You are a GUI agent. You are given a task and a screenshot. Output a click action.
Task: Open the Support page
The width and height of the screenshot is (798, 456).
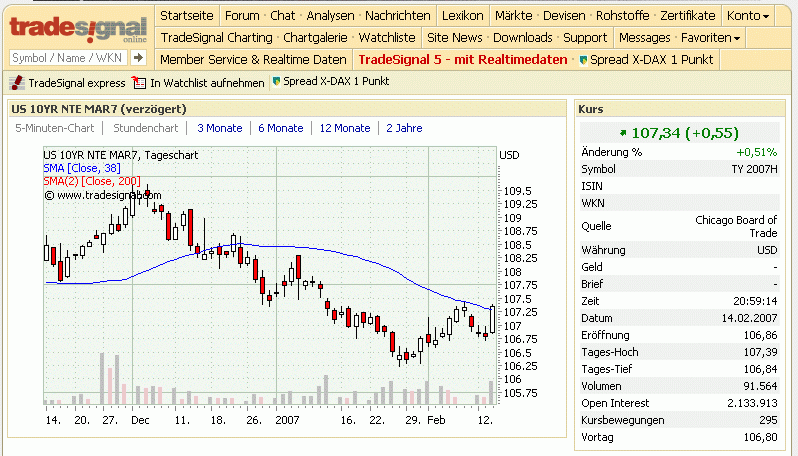(585, 38)
